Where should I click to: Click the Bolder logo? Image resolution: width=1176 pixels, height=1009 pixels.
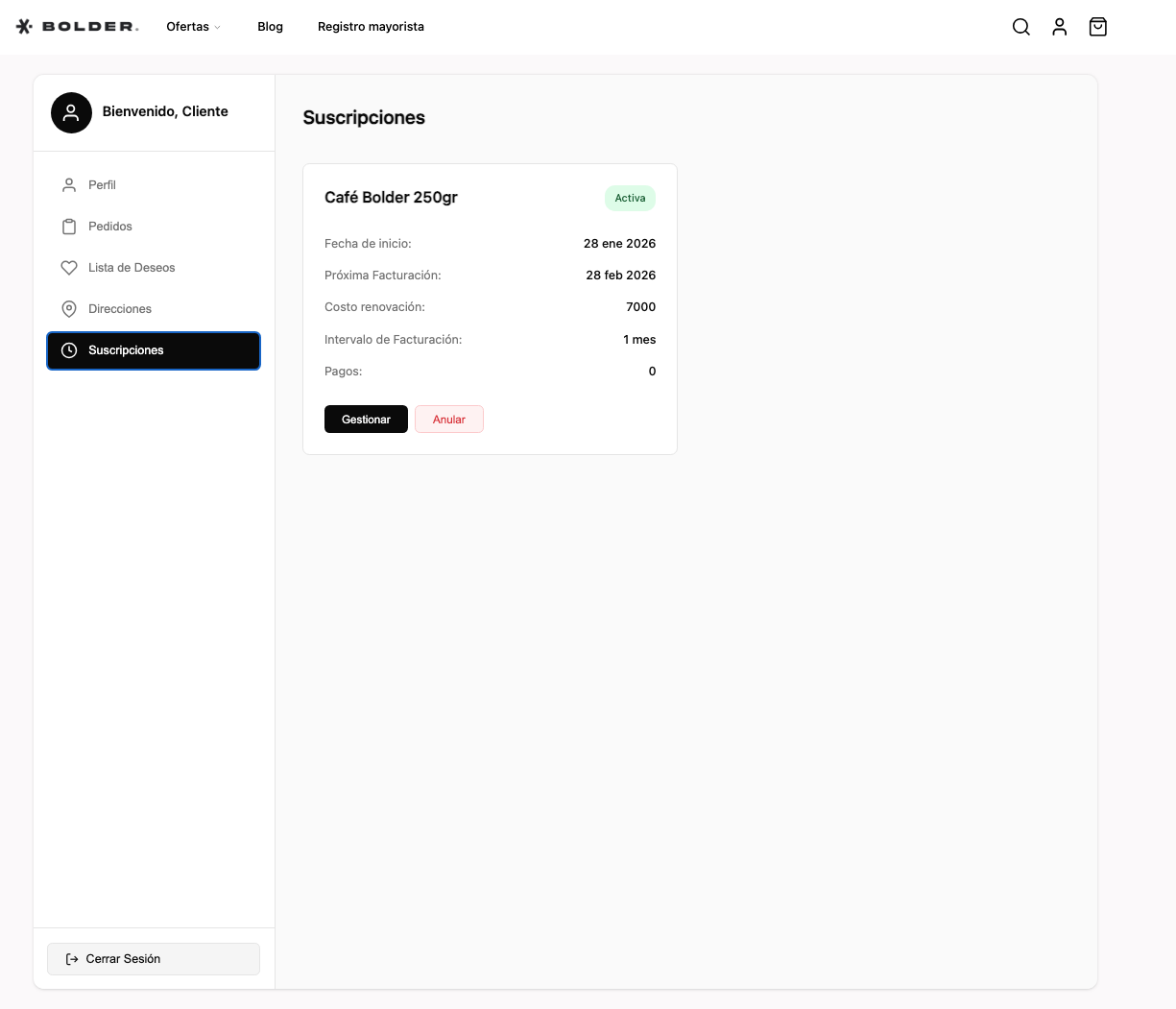(78, 27)
